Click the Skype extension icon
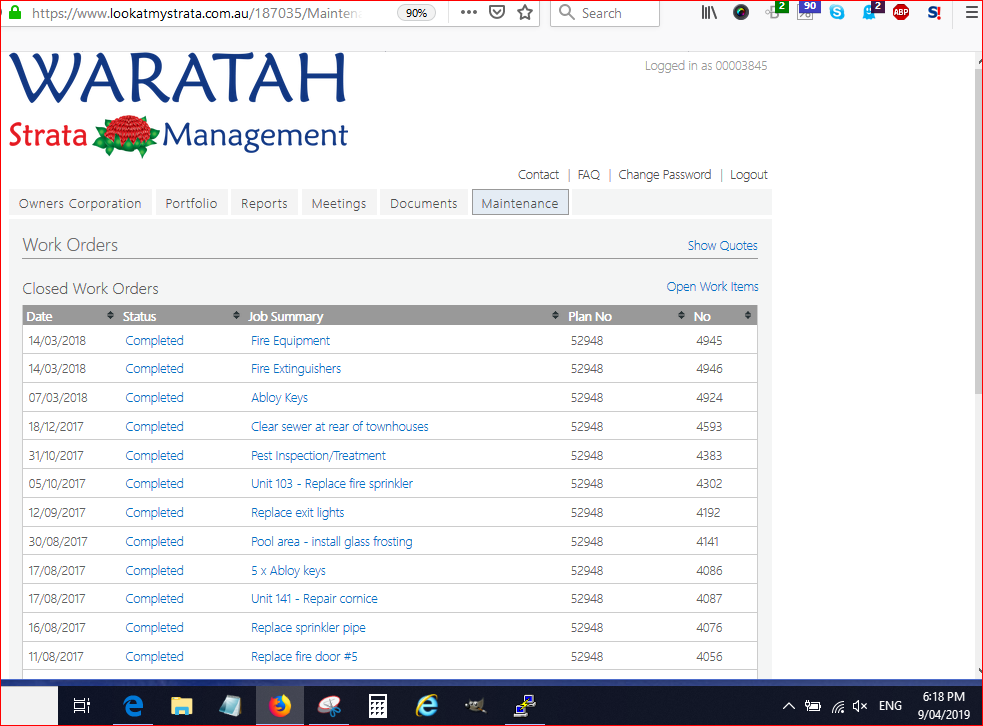983x726 pixels. point(836,13)
